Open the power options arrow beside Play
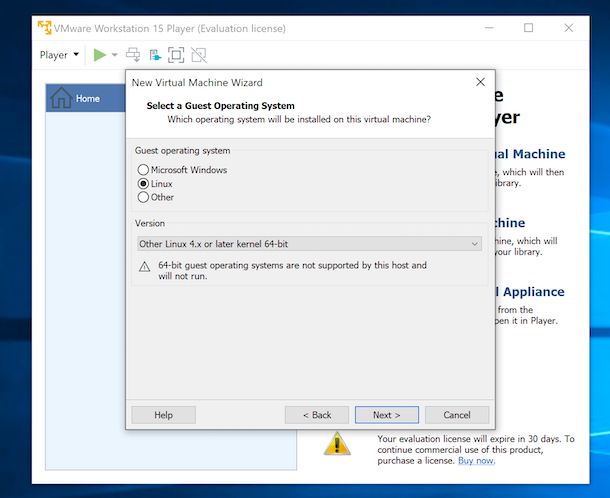Screen dimensions: 610x498 (114, 55)
